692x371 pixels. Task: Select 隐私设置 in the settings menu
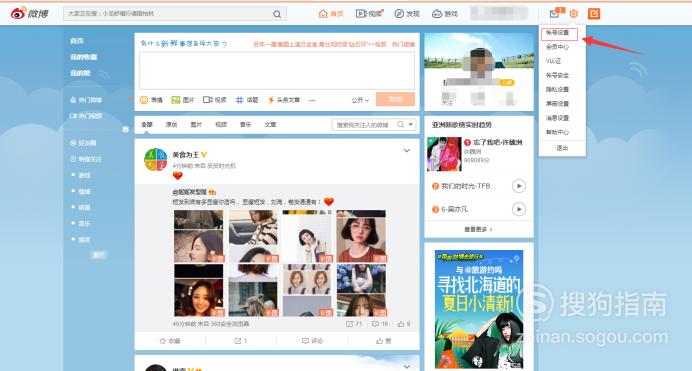pos(557,89)
